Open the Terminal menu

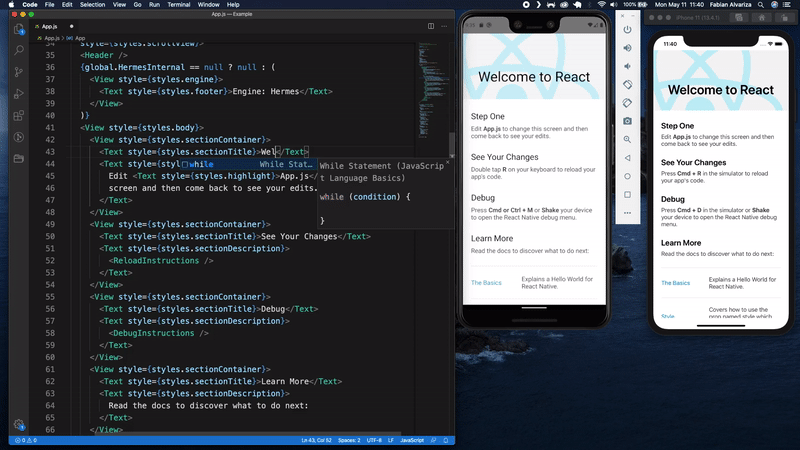(x=179, y=5)
